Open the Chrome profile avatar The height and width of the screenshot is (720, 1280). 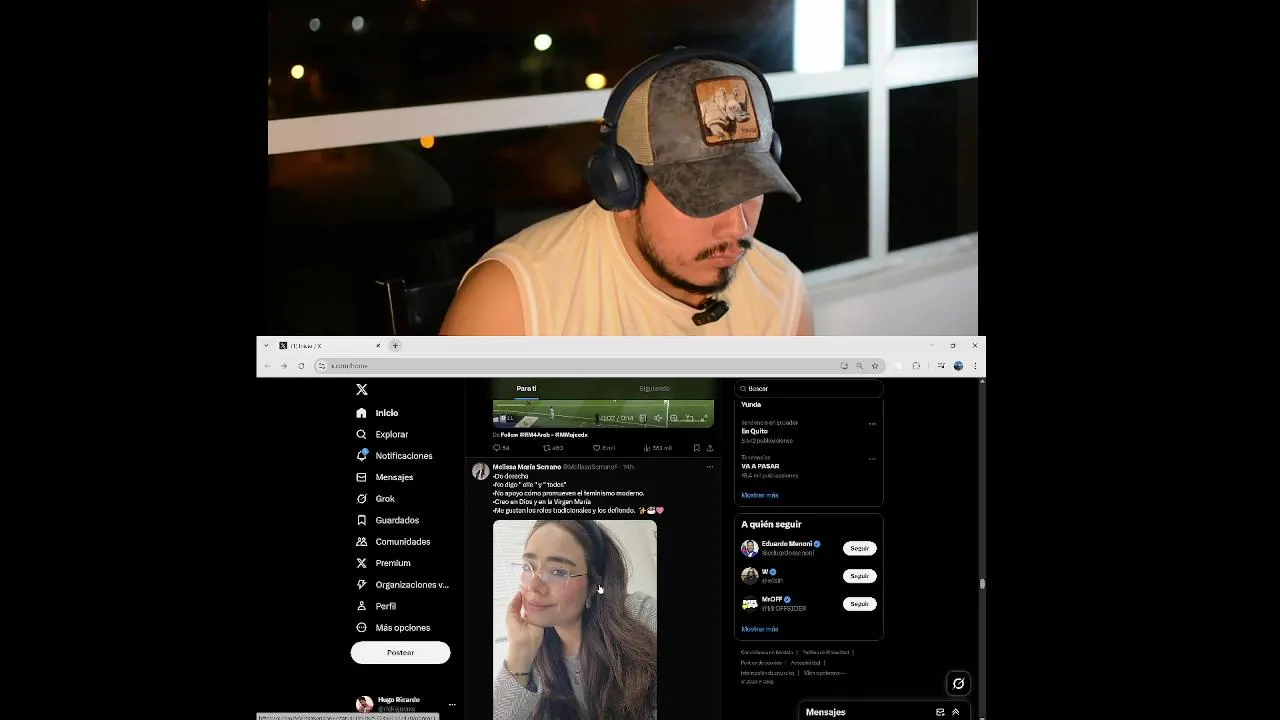[958, 366]
